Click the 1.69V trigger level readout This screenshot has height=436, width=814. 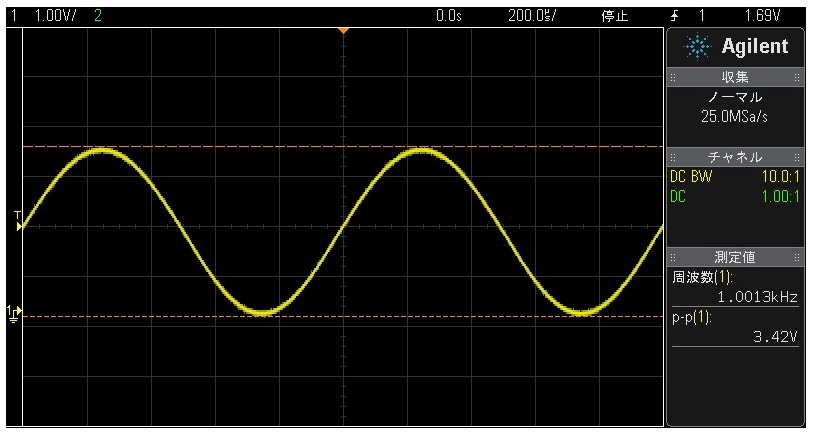(x=761, y=16)
